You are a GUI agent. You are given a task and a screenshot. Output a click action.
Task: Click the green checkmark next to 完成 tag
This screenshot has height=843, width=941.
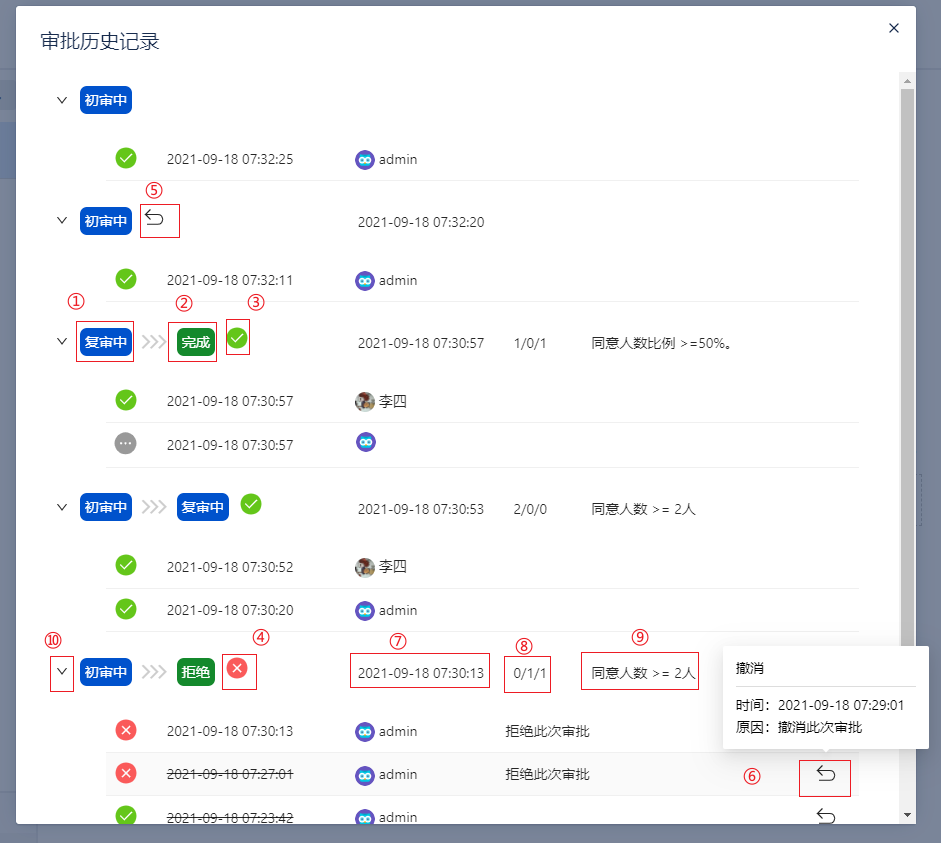pyautogui.click(x=237, y=339)
